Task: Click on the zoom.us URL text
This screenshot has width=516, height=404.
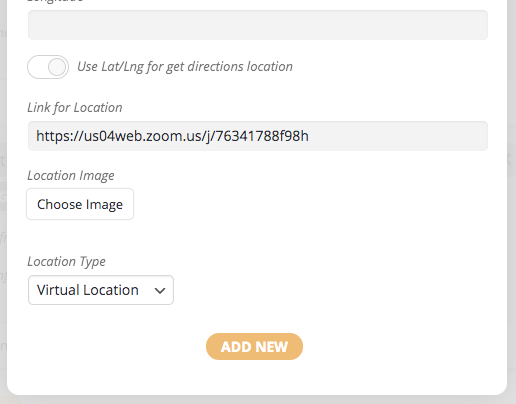Action: tap(172, 136)
